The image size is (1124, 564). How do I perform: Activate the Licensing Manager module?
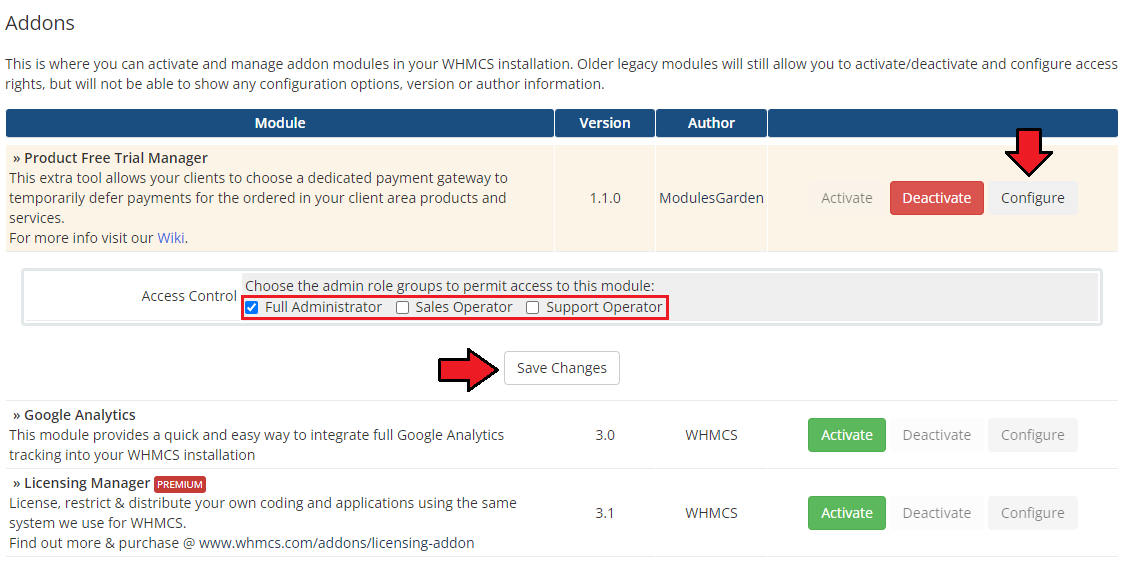click(847, 513)
